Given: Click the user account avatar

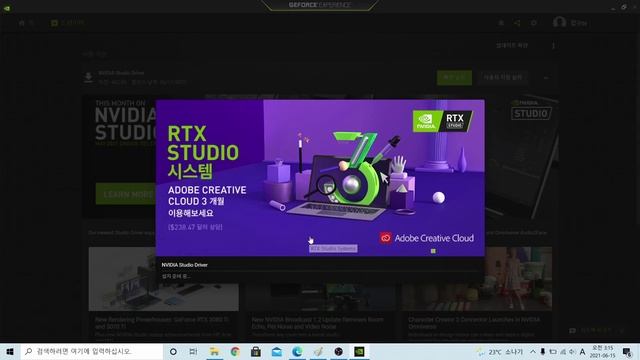Looking at the screenshot, I should tap(560, 22).
